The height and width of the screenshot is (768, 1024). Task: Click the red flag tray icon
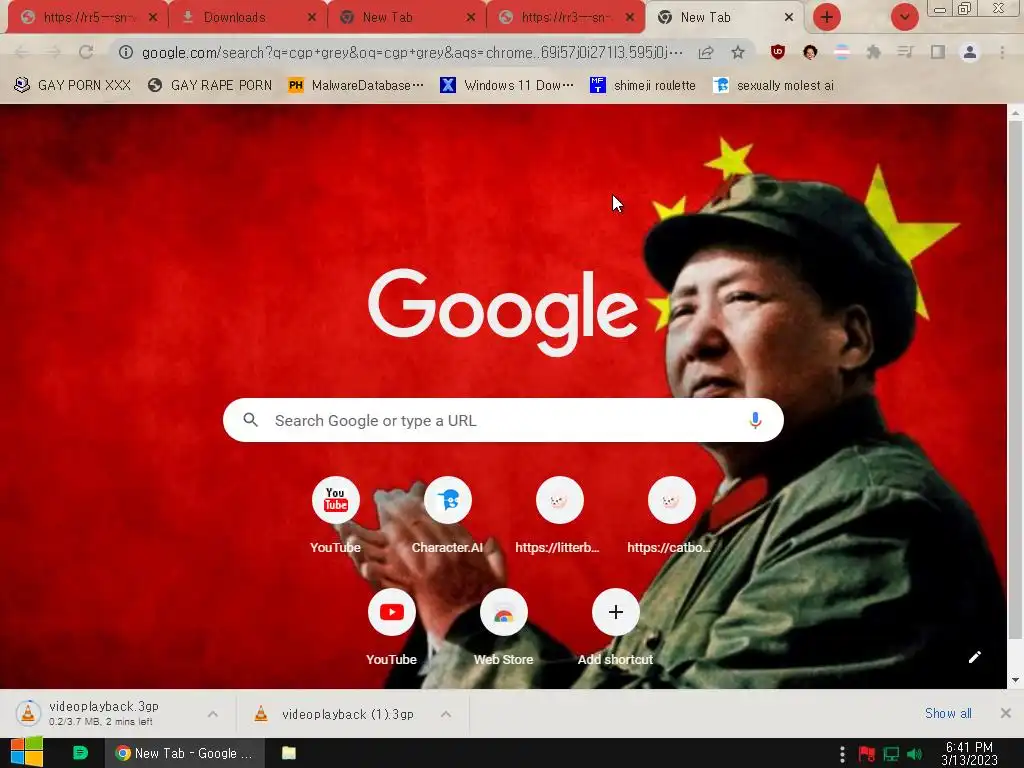[867, 754]
